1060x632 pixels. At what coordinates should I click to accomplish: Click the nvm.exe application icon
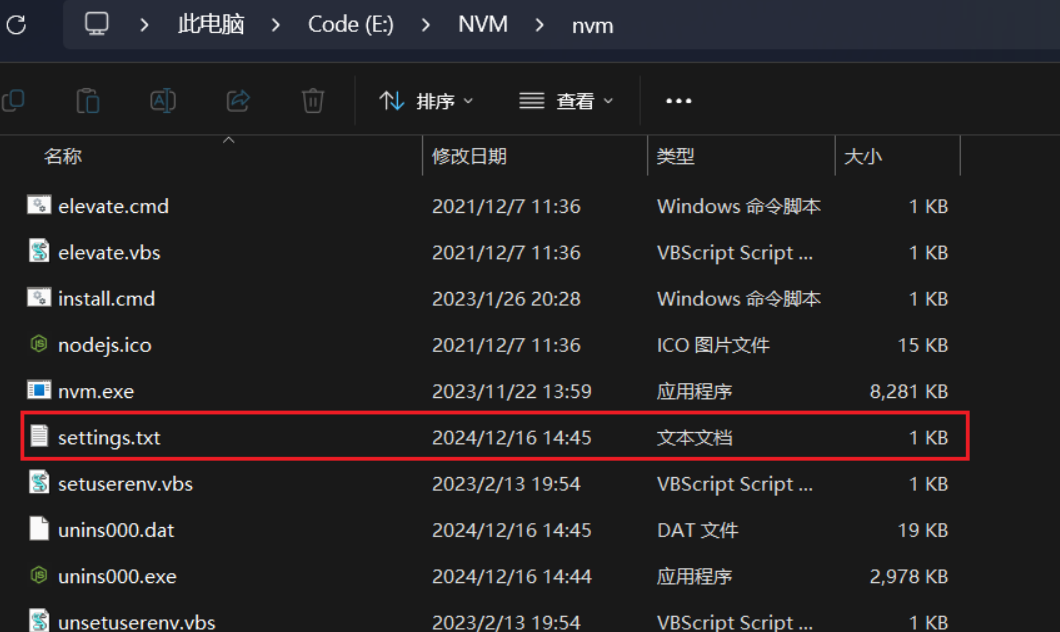point(38,391)
